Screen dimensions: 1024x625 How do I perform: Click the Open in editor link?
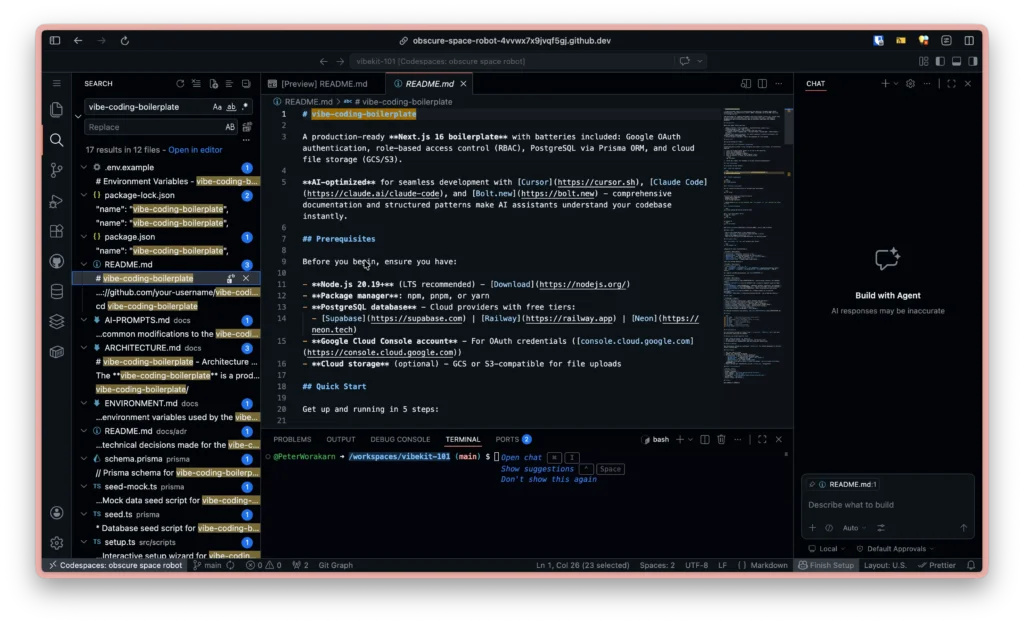tap(195, 150)
